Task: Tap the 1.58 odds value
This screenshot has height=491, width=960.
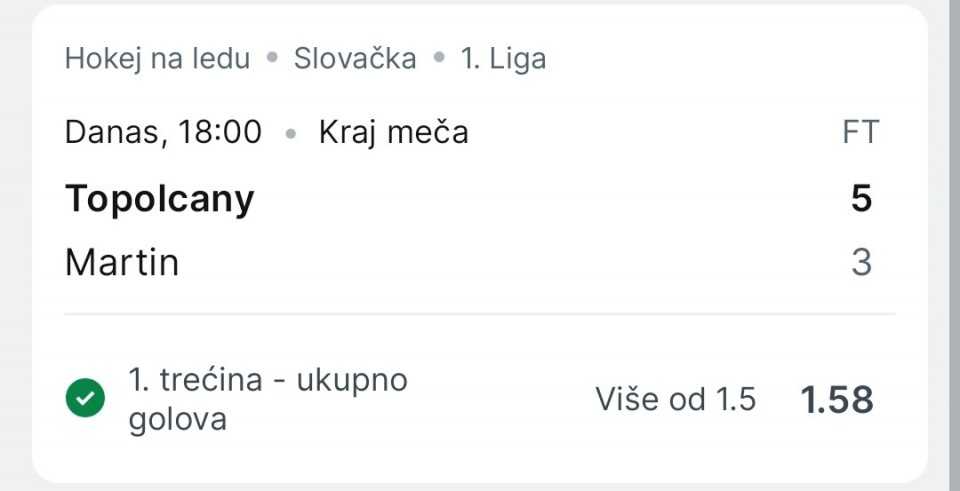Action: point(837,400)
